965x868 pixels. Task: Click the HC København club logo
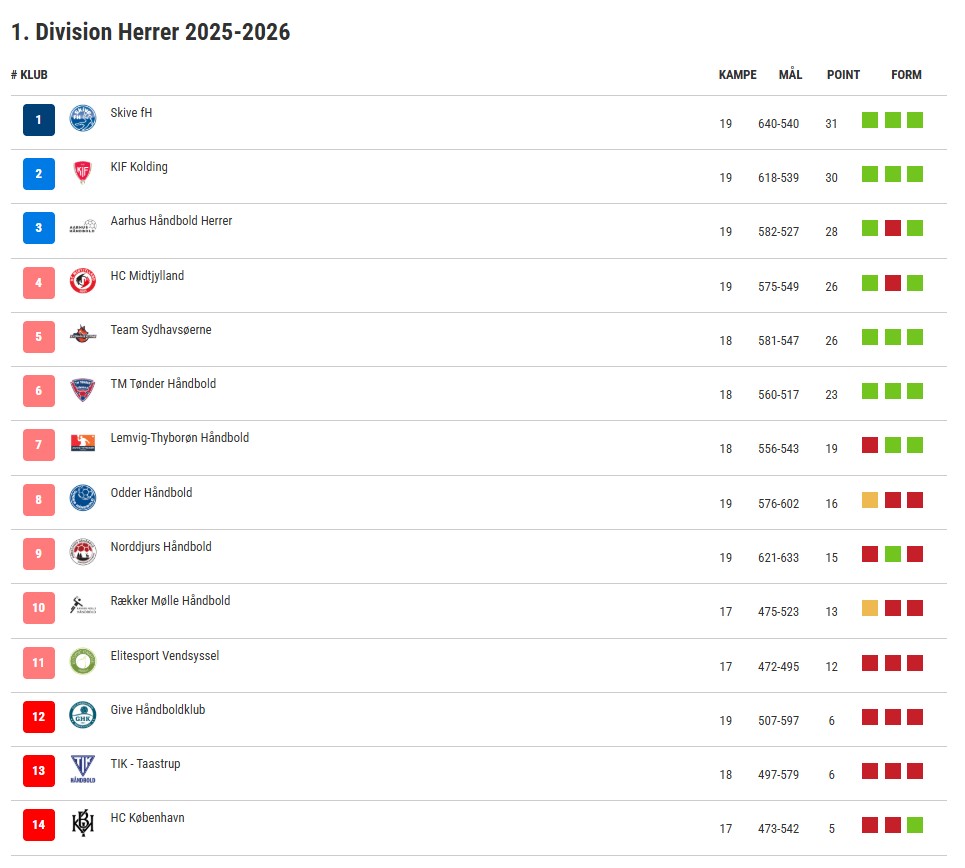(x=83, y=824)
